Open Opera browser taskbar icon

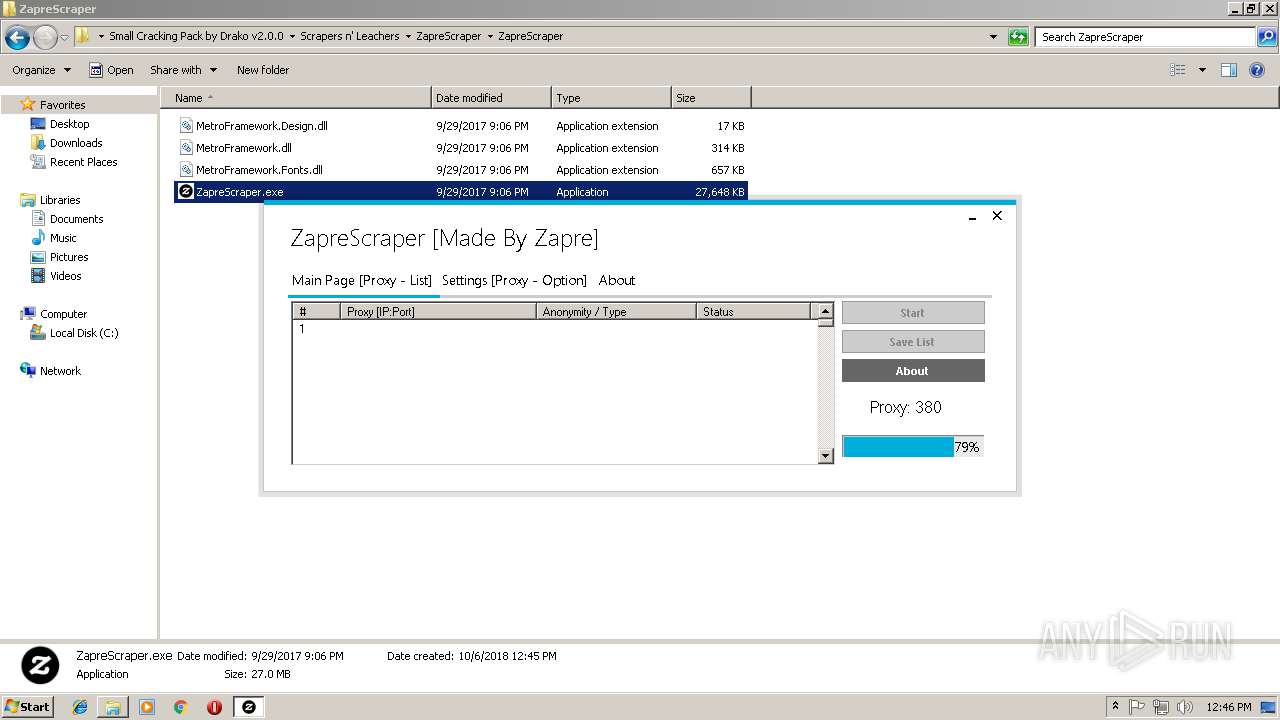[214, 707]
